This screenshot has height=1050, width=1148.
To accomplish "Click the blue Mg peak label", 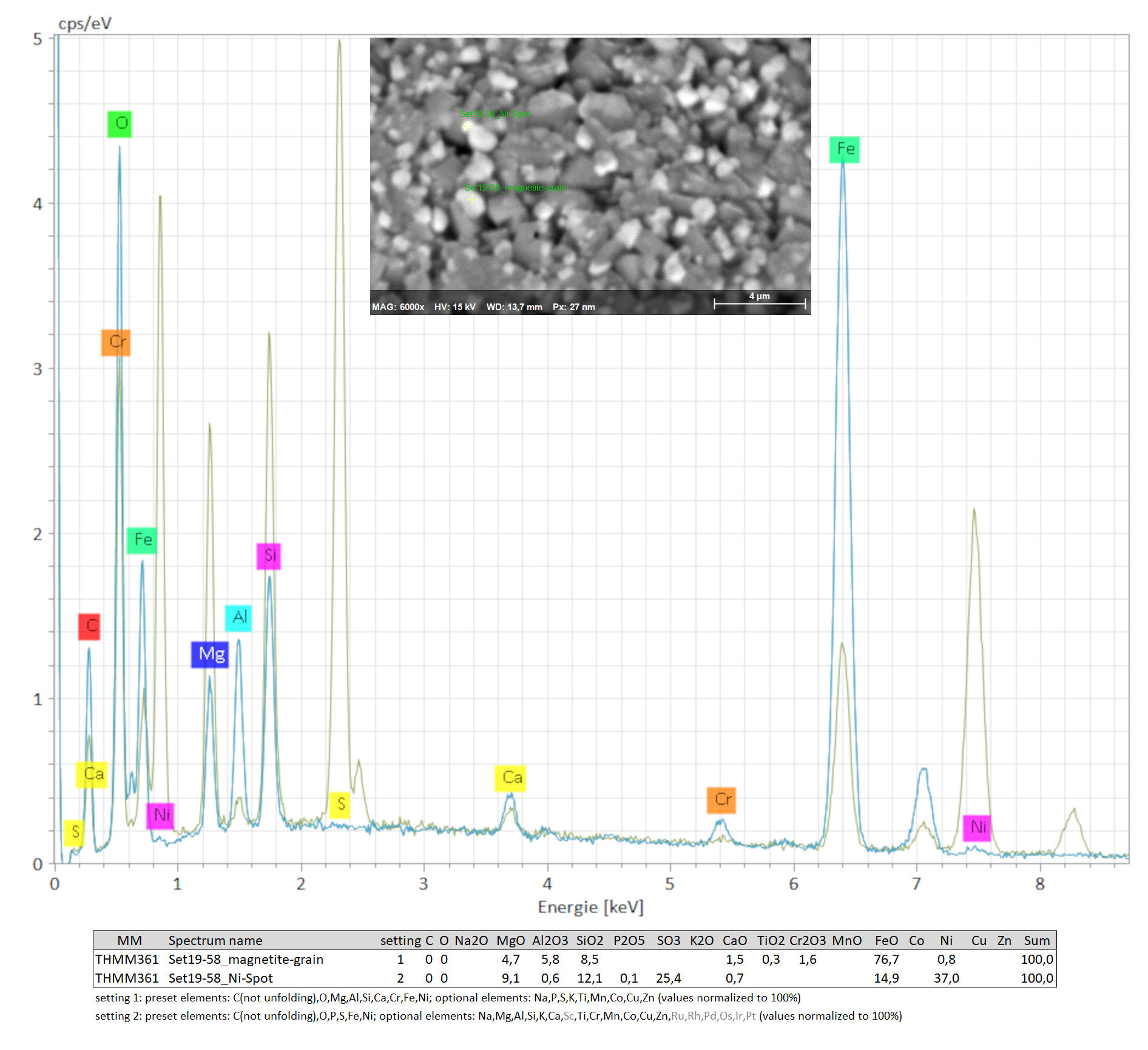I will tap(210, 654).
